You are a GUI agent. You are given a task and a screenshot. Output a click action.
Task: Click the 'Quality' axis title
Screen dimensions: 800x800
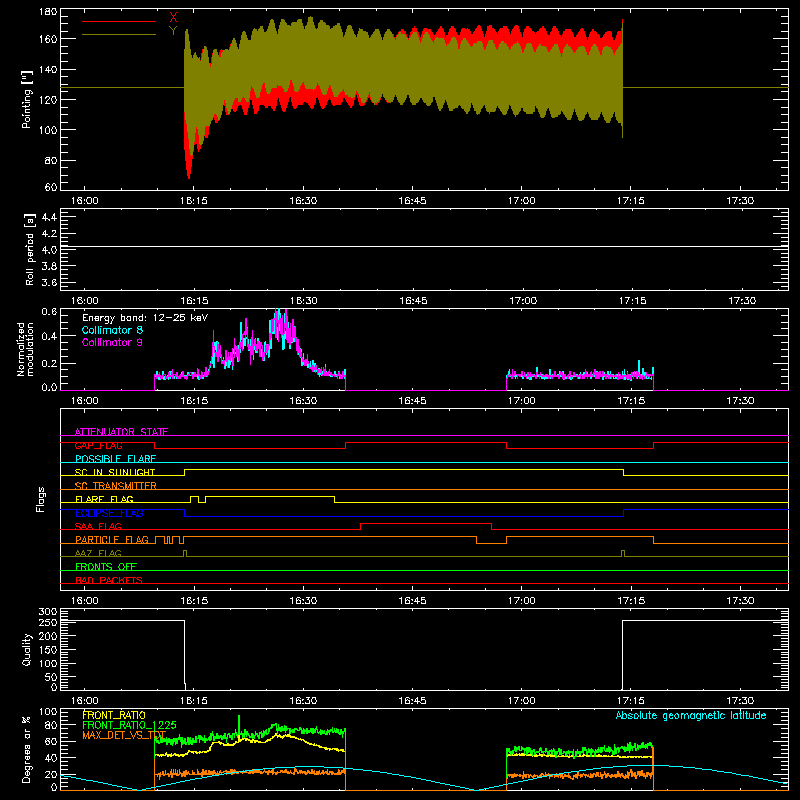(27, 649)
